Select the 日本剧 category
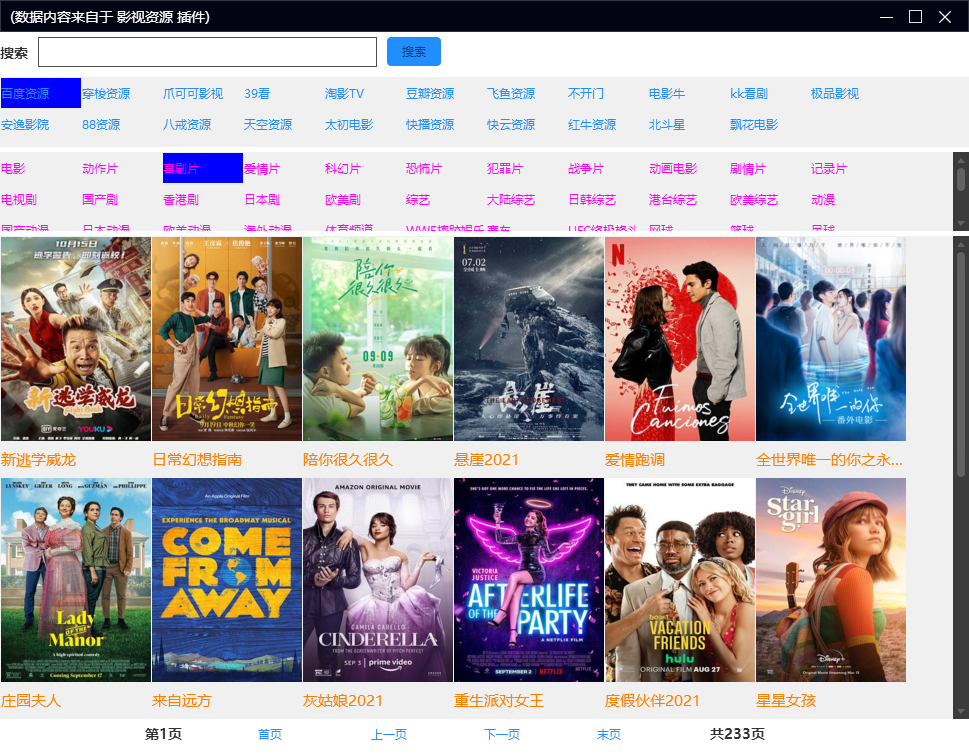This screenshot has height=754, width=969. 262,199
